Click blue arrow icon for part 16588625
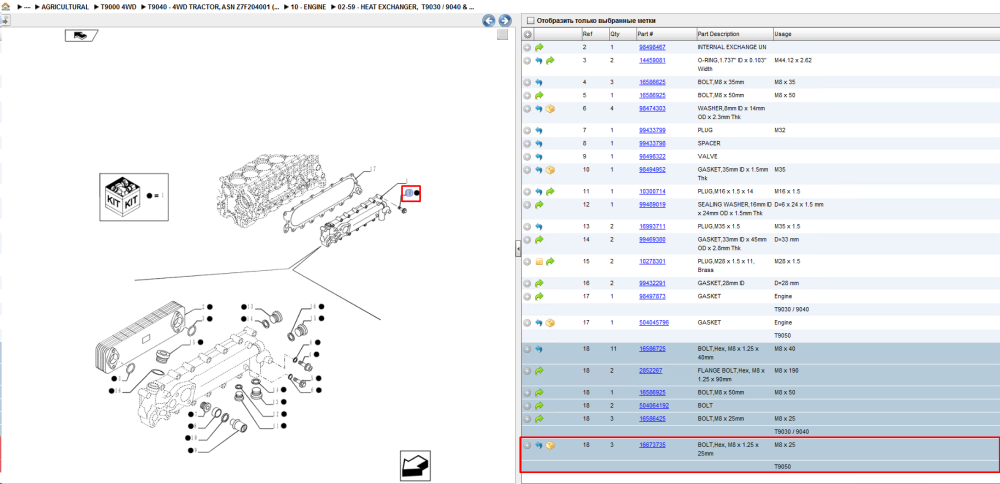Screen dimensions: 1000x484 [539, 82]
